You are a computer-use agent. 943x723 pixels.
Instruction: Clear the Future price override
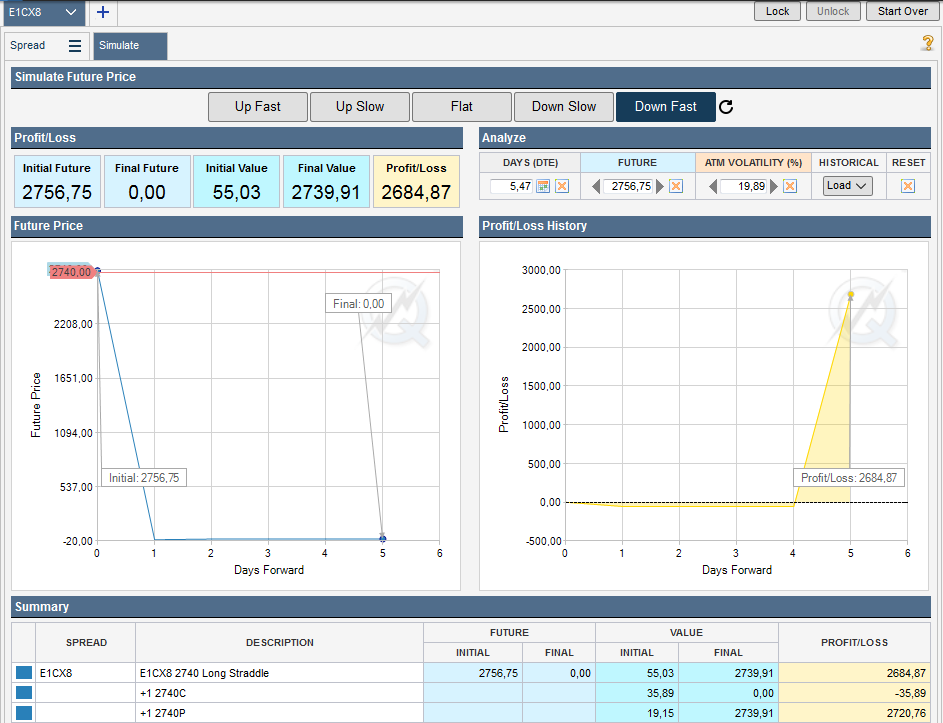pyautogui.click(x=676, y=186)
